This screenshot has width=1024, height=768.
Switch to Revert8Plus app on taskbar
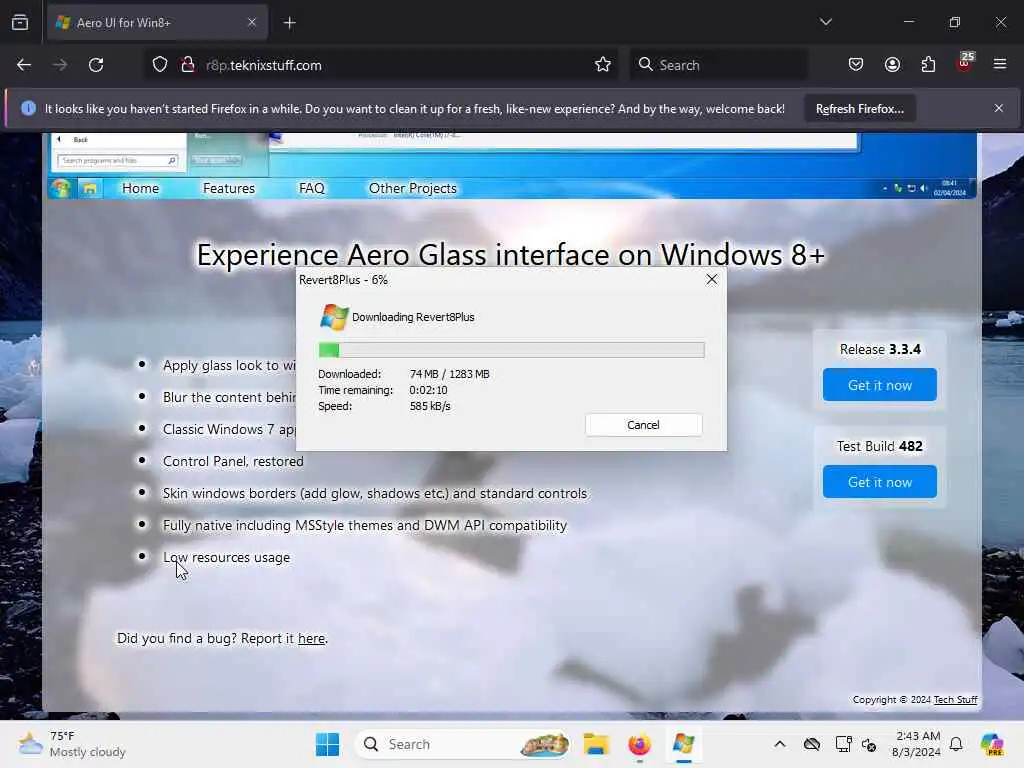(x=683, y=744)
